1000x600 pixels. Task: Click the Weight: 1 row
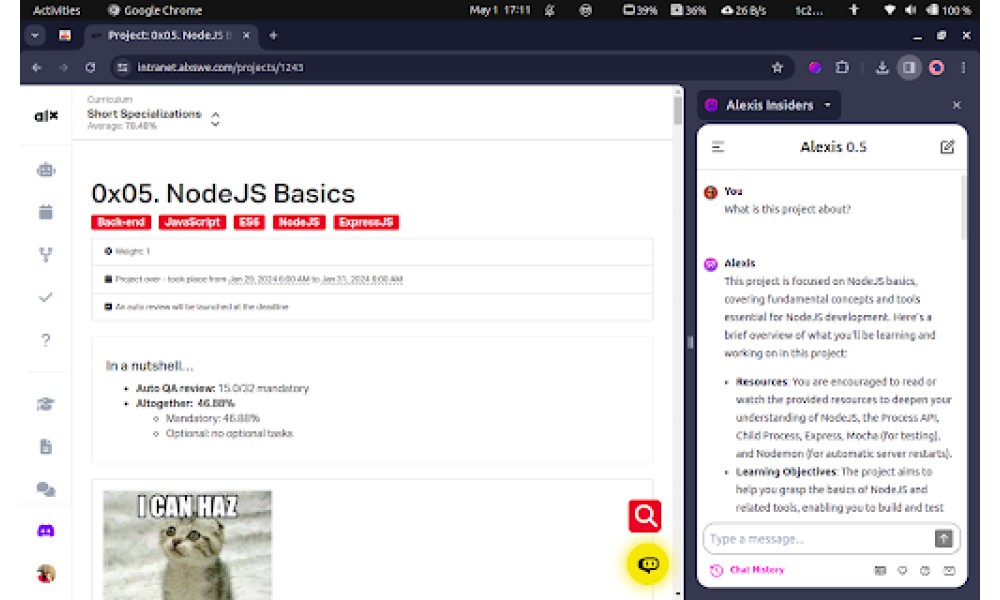point(372,252)
